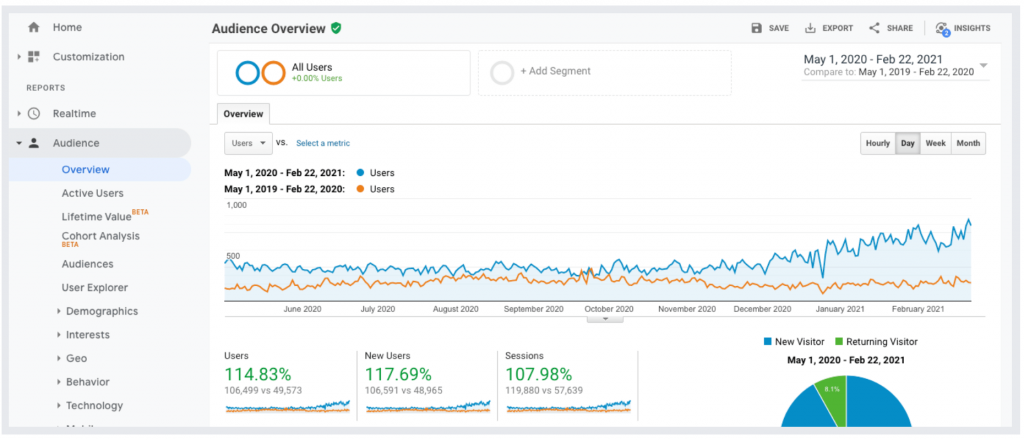Viewport: 1024px width, 440px height.
Task: Expand the Technology submenu
Action: coord(59,405)
